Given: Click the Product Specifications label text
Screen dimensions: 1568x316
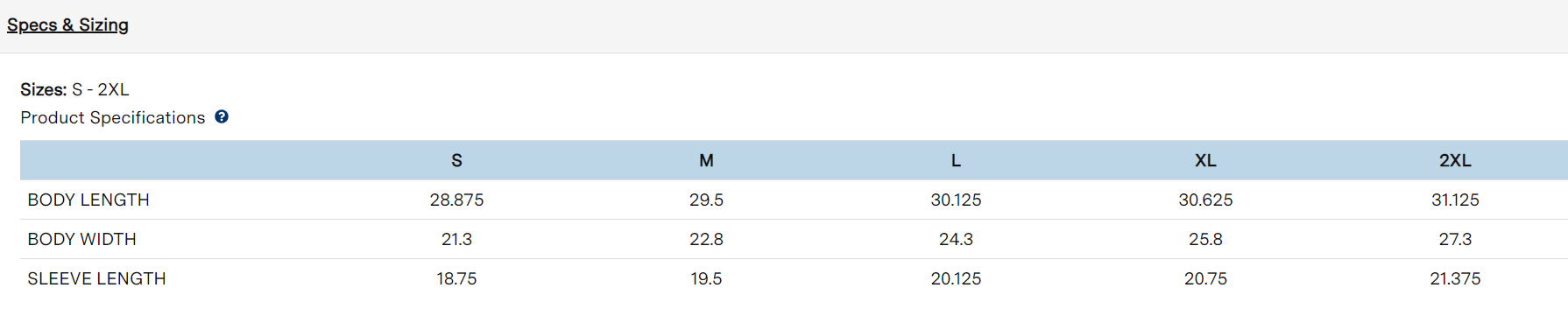Looking at the screenshot, I should (x=113, y=117).
